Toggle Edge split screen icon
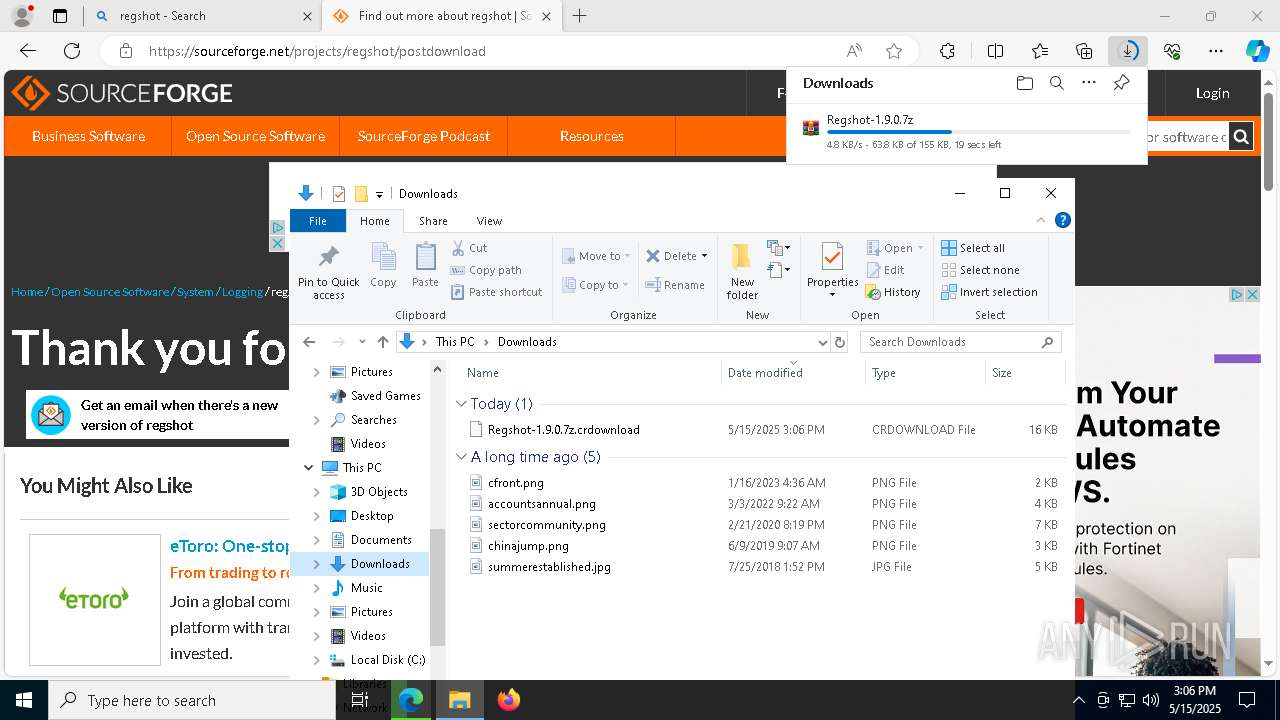1280x720 pixels. click(x=995, y=51)
